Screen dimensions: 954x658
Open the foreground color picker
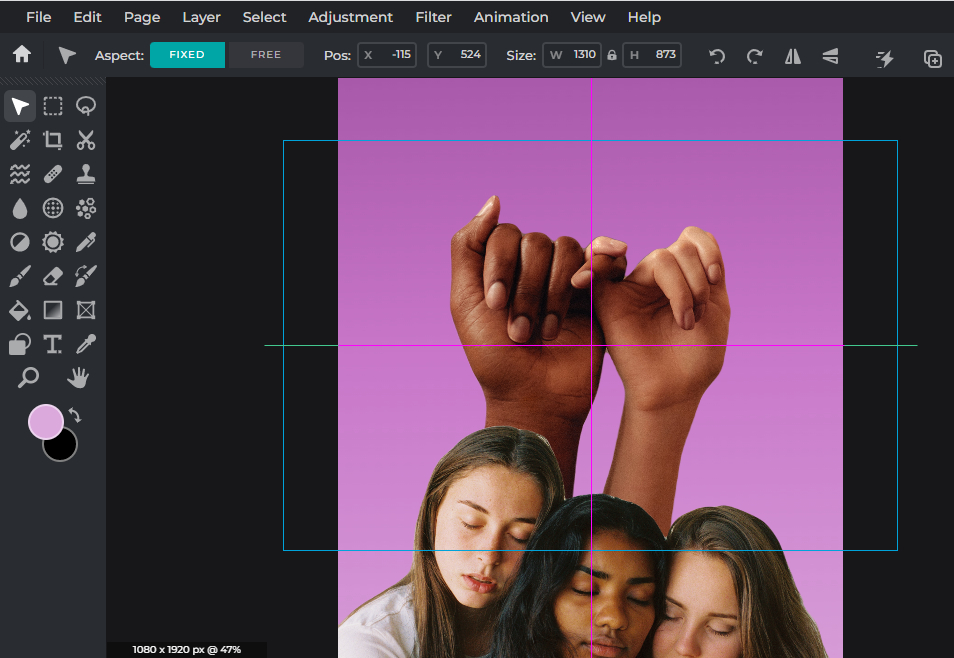coord(46,422)
